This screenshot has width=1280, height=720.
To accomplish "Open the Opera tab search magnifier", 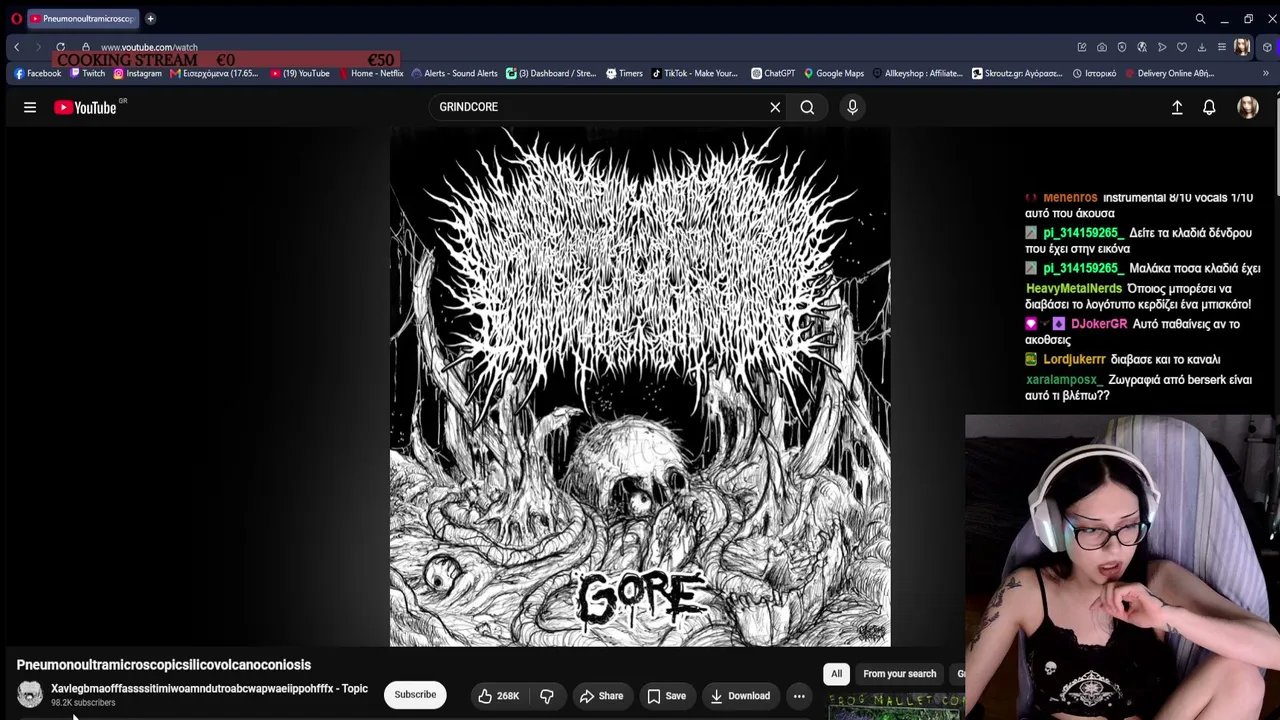I will coord(1200,18).
